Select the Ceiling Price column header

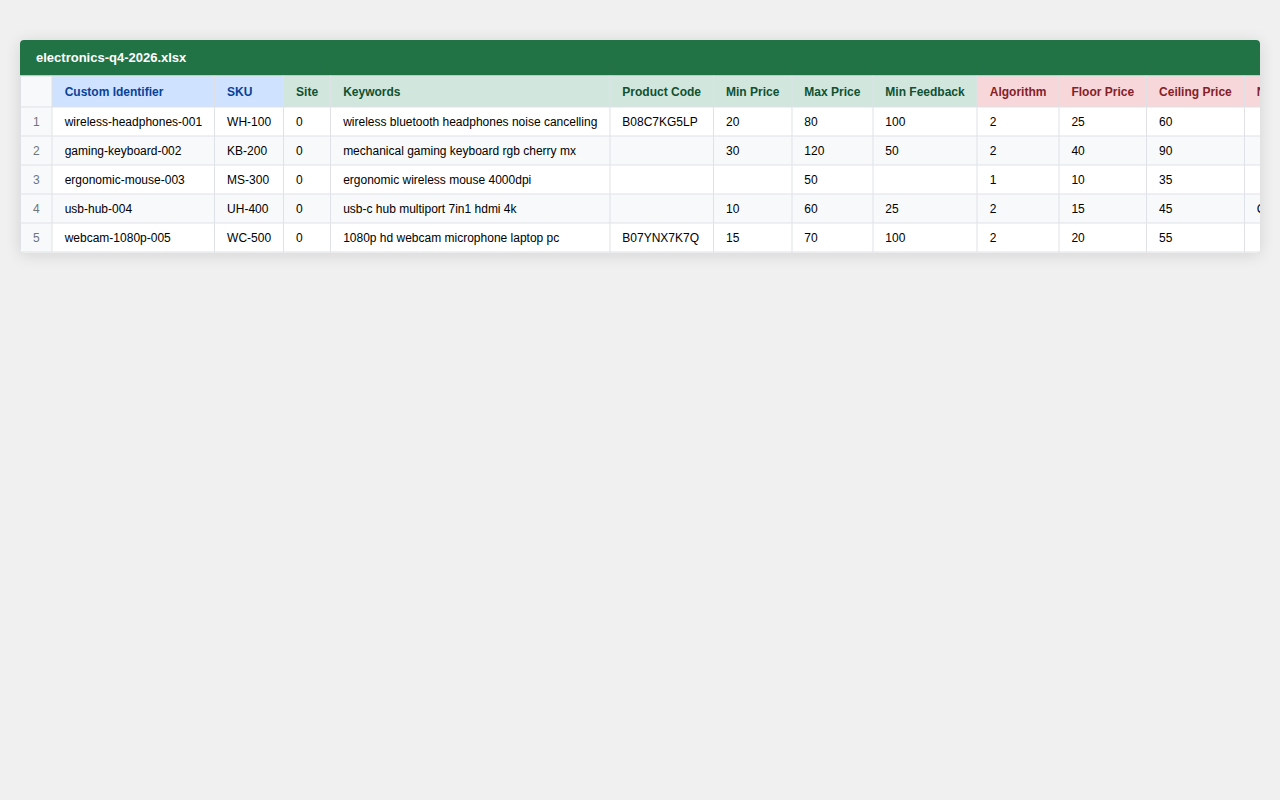tap(1195, 92)
